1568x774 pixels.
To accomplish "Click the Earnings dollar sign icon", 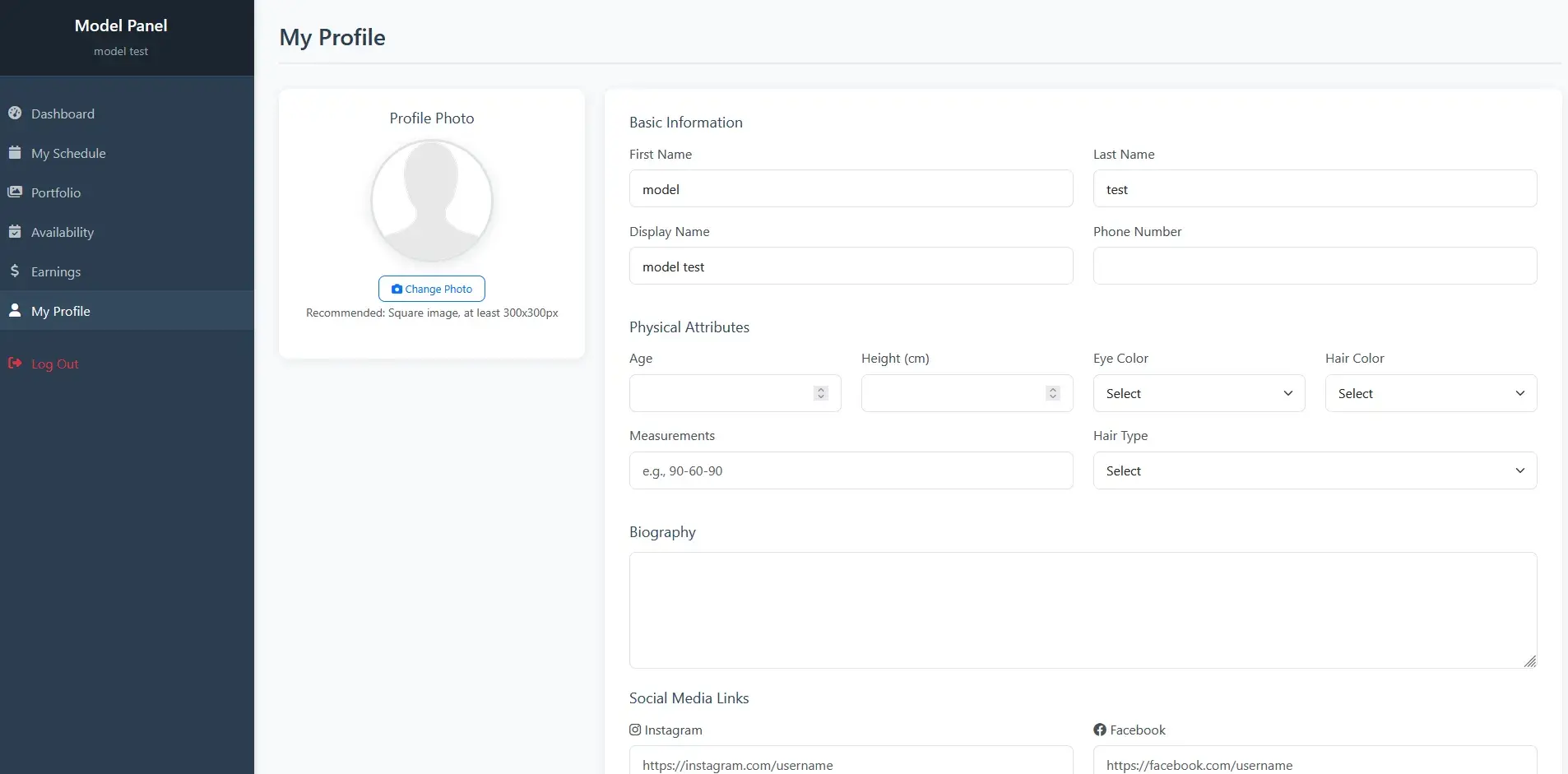I will click(15, 271).
